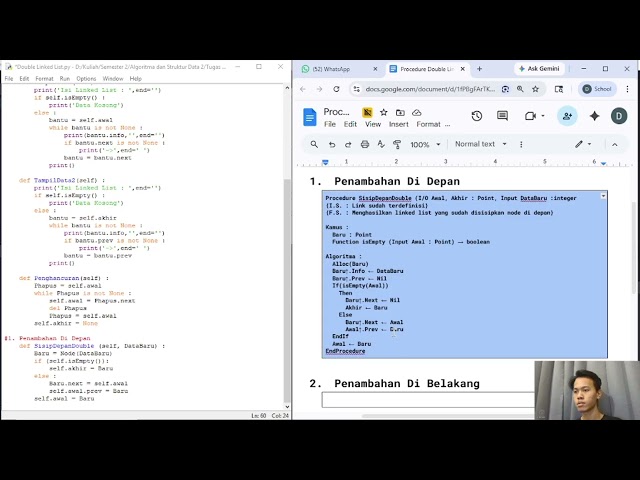Open the Window menu in IDLE

(x=113, y=78)
